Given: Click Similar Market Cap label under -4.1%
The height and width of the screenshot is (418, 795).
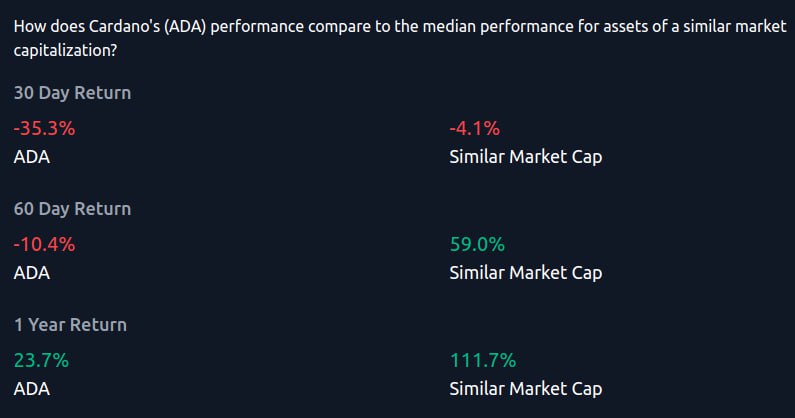Looking at the screenshot, I should coord(526,157).
